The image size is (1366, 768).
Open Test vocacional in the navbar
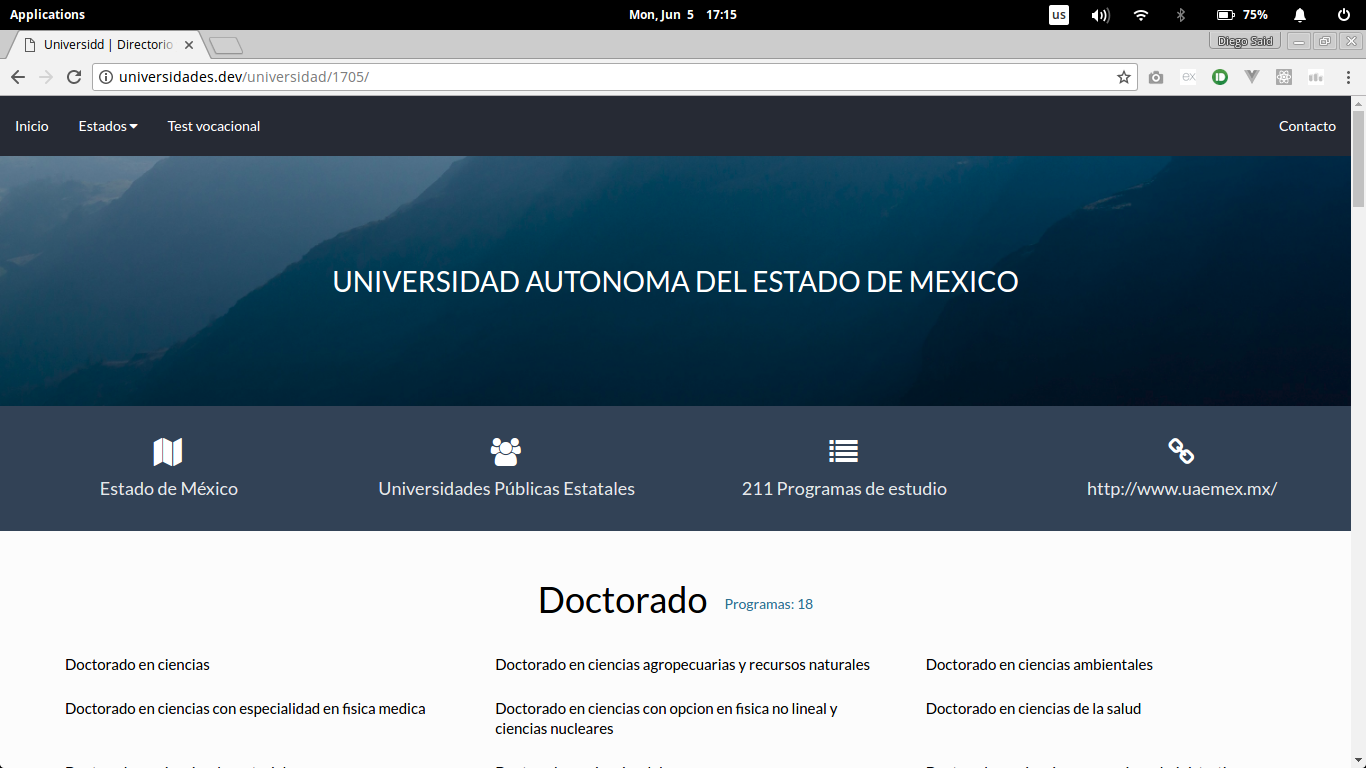(214, 126)
